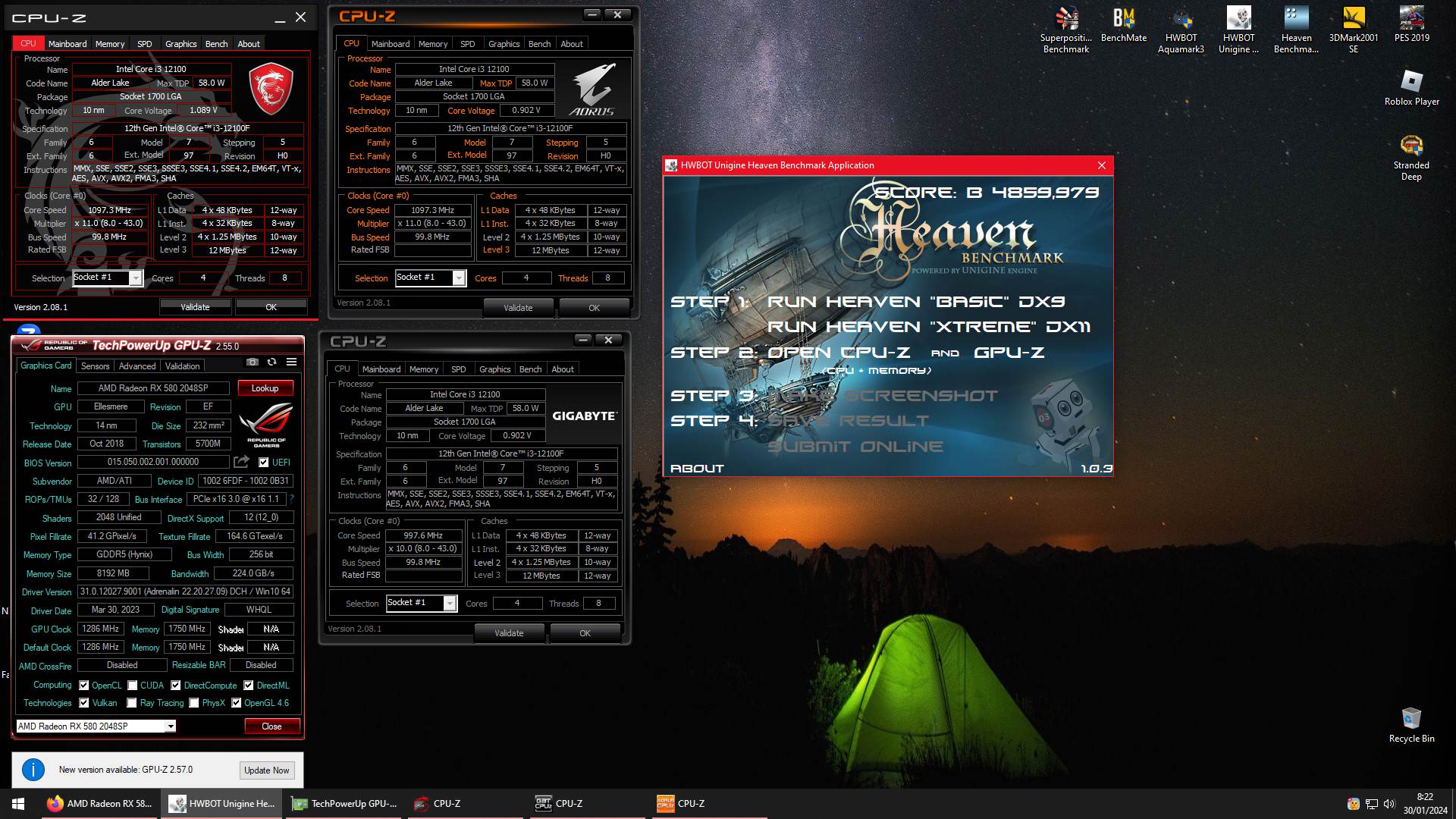Click ABOUT in Heaven Benchmark window
The width and height of the screenshot is (1456, 819).
[x=697, y=469]
